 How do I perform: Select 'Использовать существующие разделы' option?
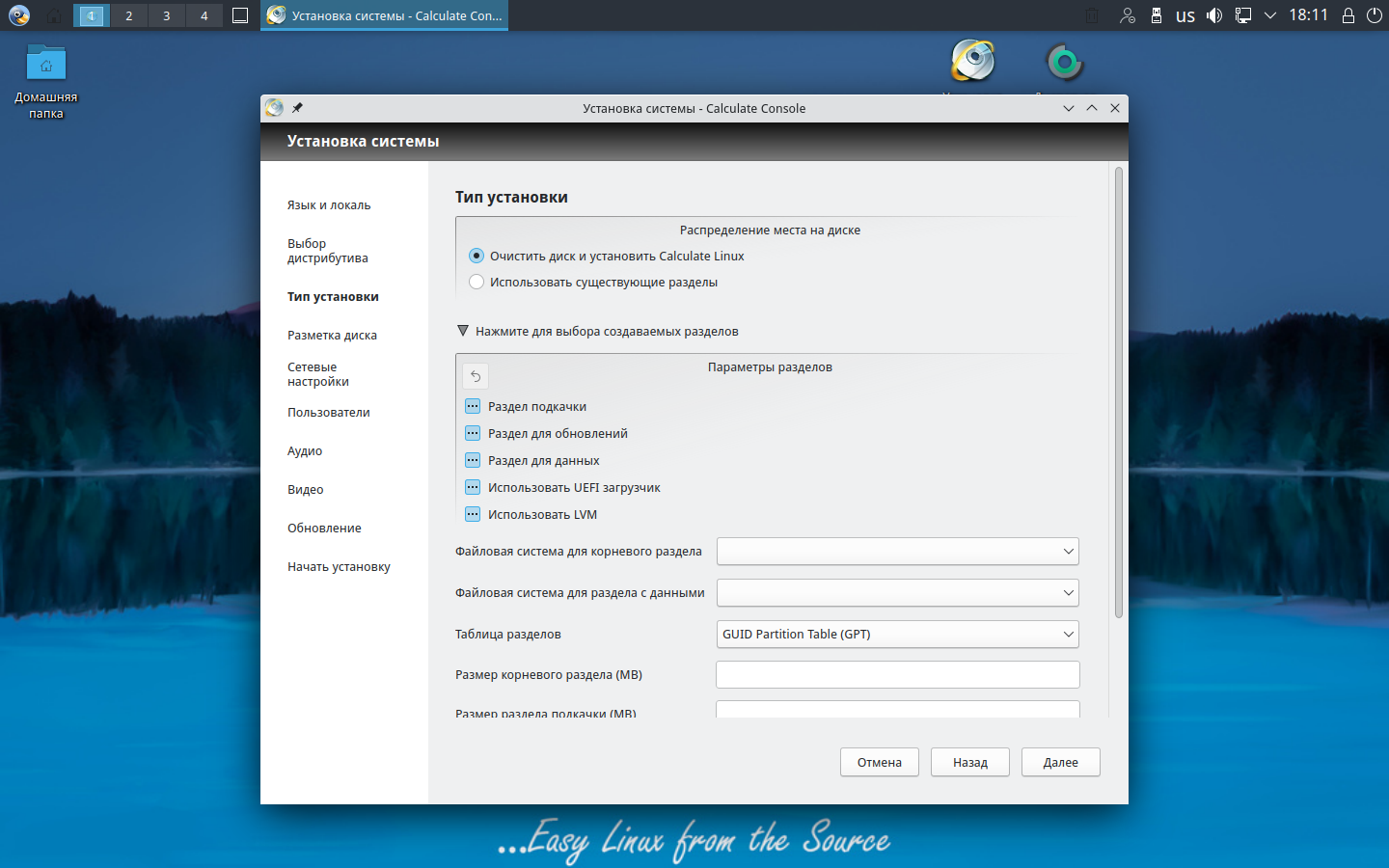[x=593, y=282]
